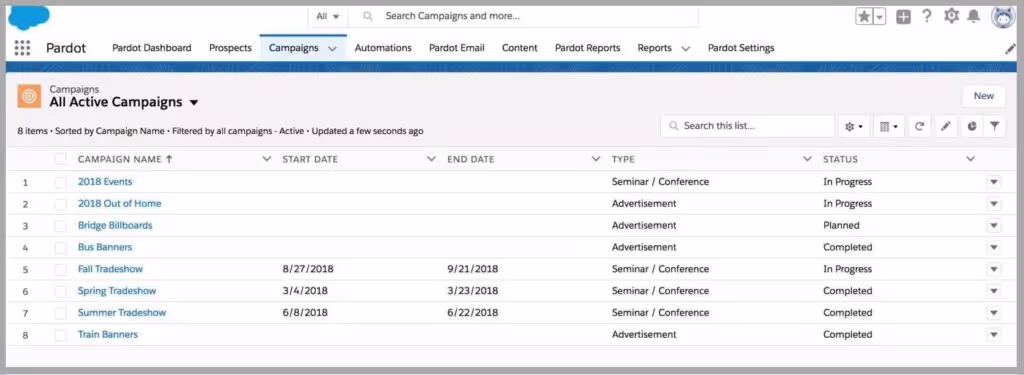Open the Pardot Email tab
The image size is (1024, 375).
456,48
